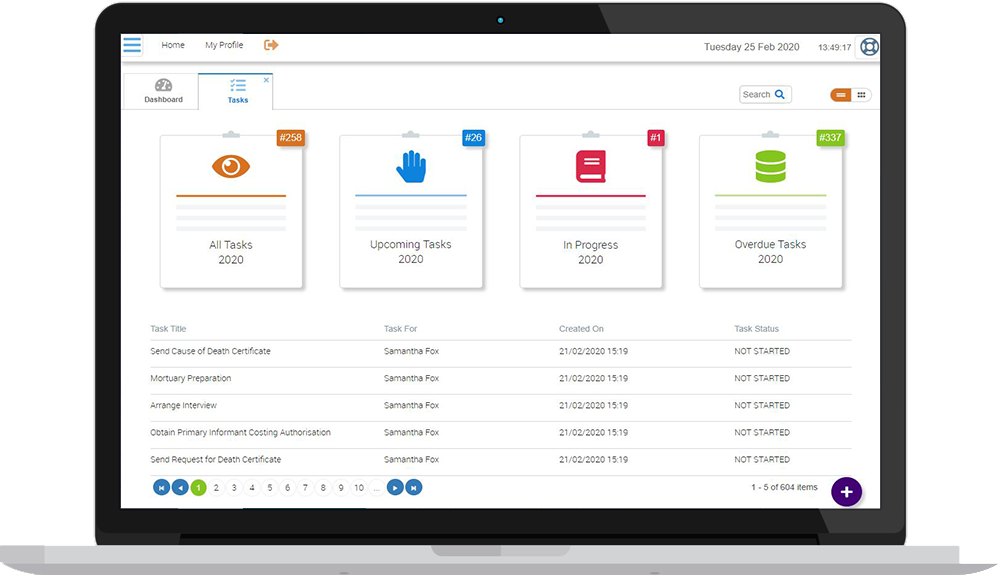1000x575 pixels.
Task: Go to page 6
Action: (288, 488)
